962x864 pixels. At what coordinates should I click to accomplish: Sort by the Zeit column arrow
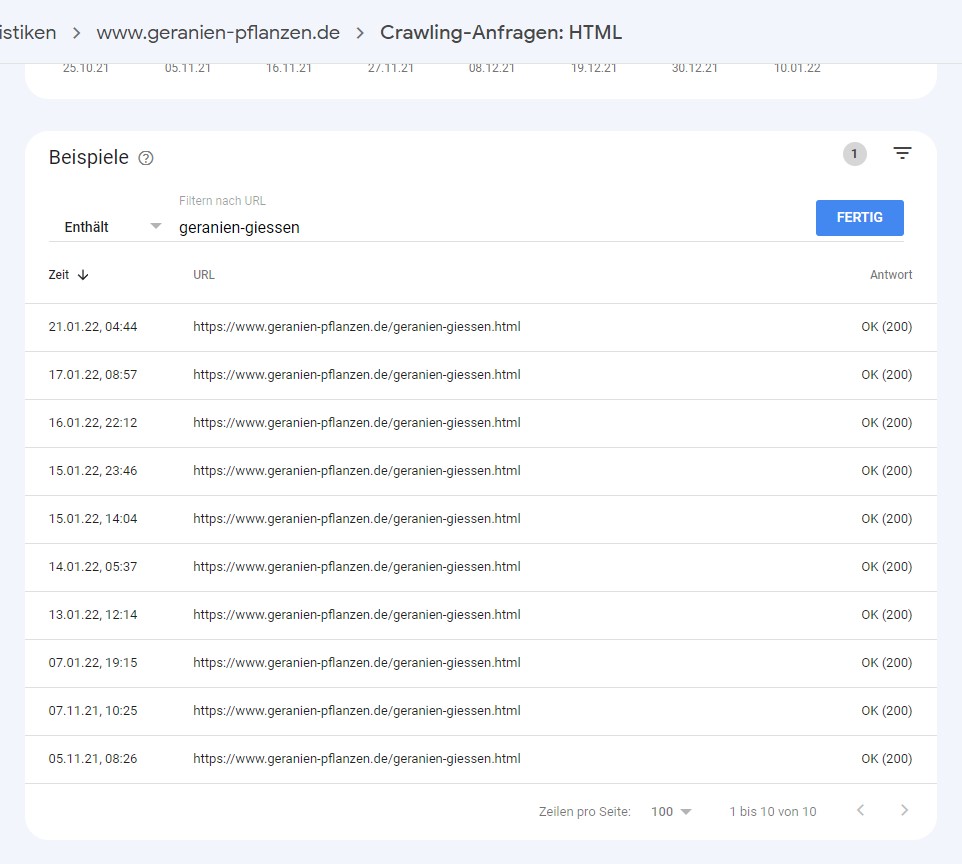coord(83,275)
